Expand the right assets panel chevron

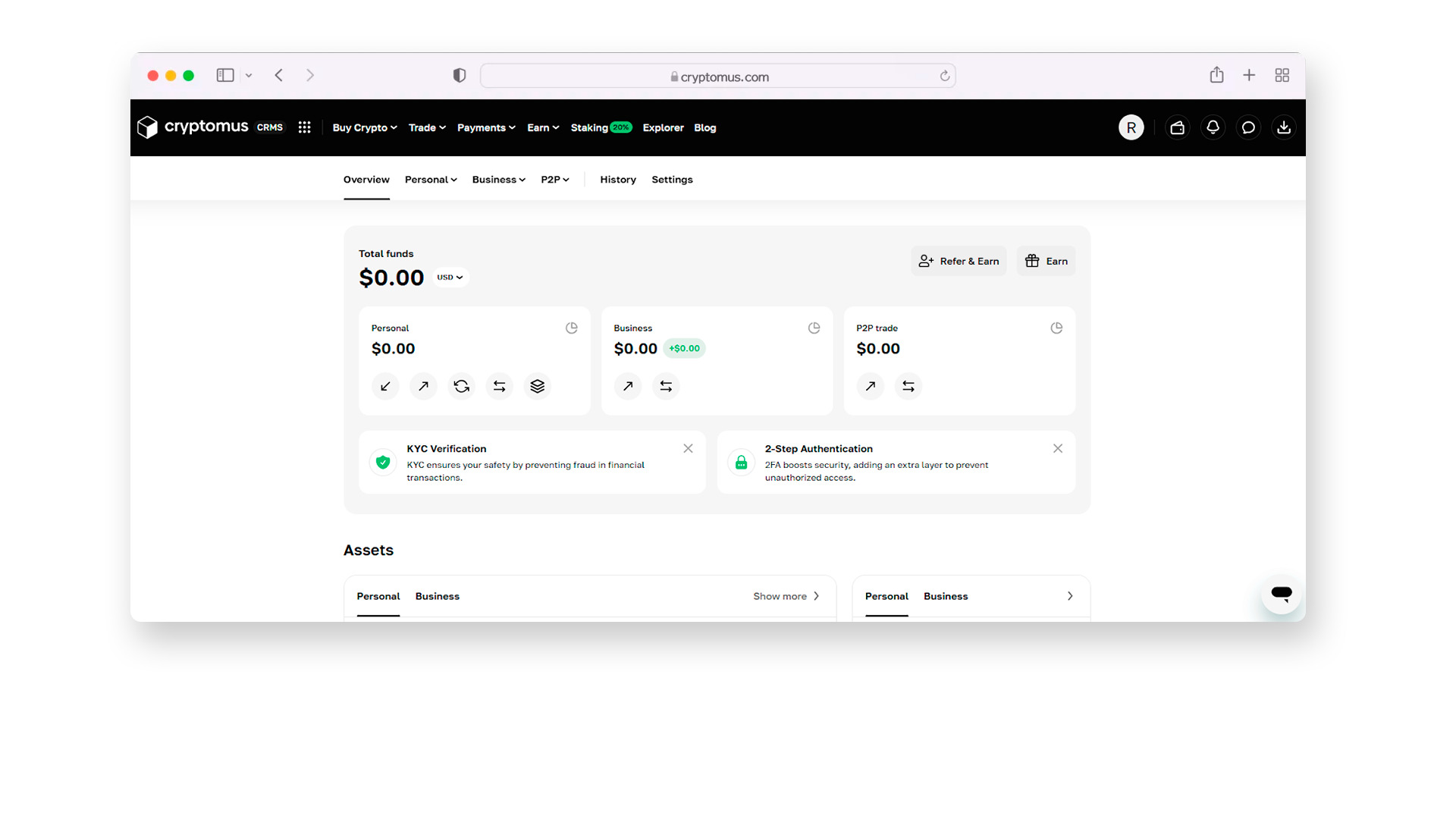coord(1070,596)
